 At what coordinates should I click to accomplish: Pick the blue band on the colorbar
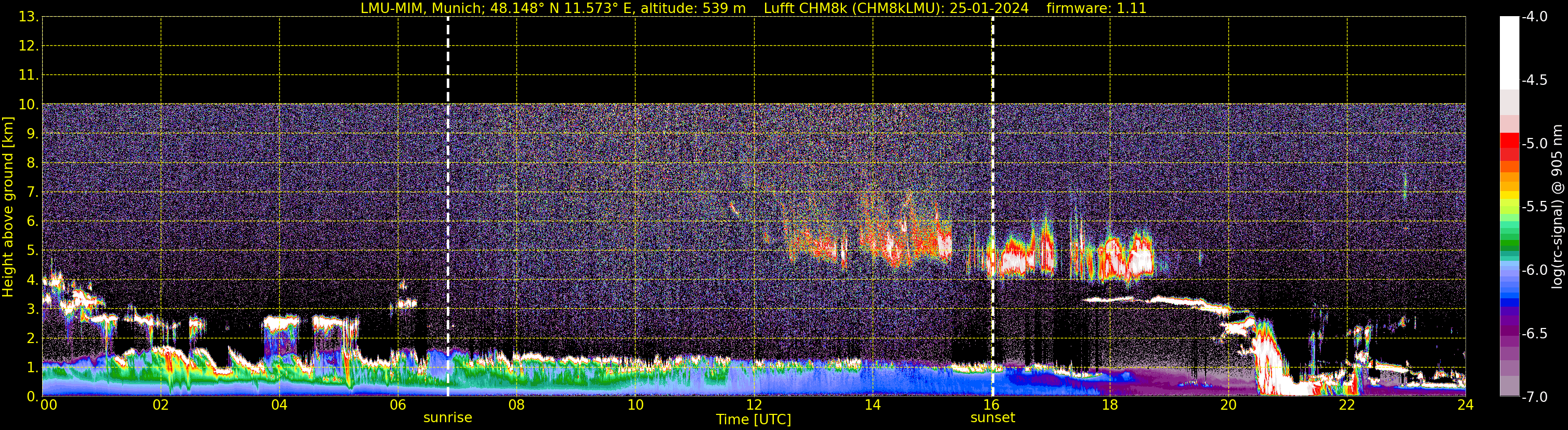point(1509,302)
